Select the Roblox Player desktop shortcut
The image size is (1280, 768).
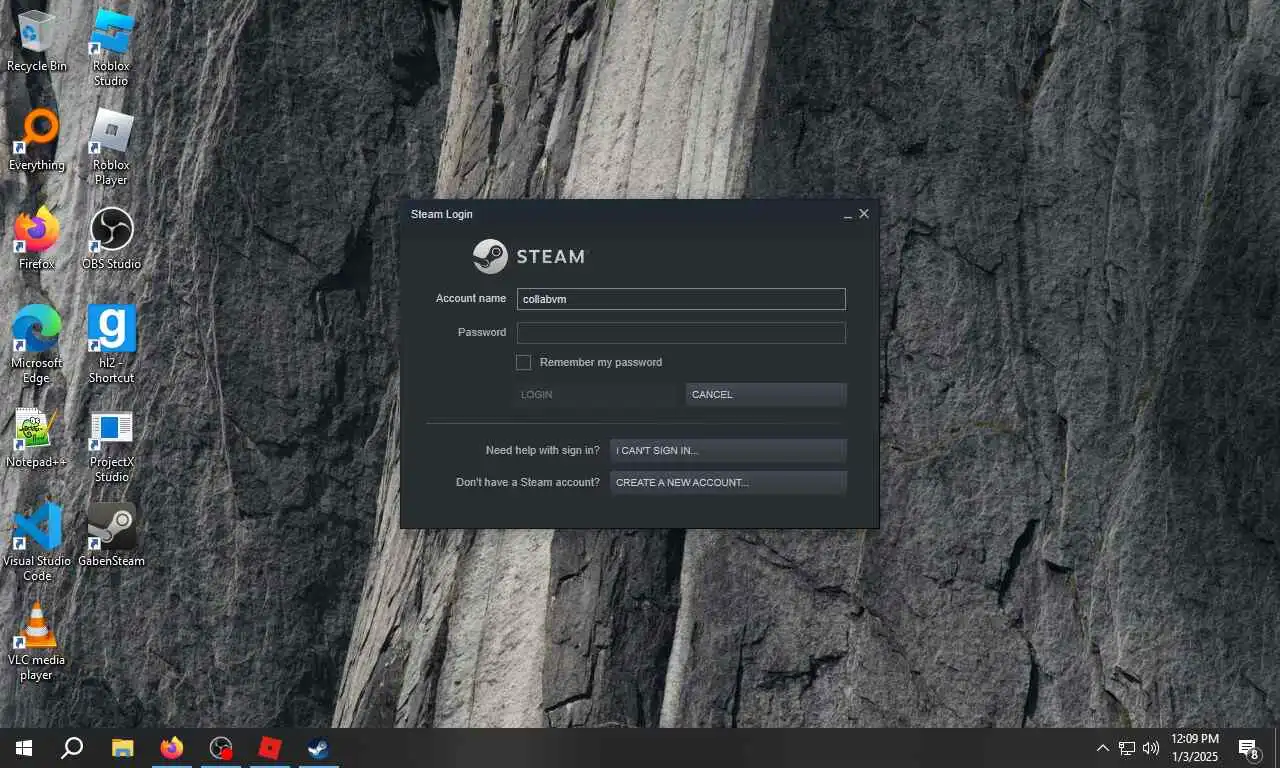111,147
